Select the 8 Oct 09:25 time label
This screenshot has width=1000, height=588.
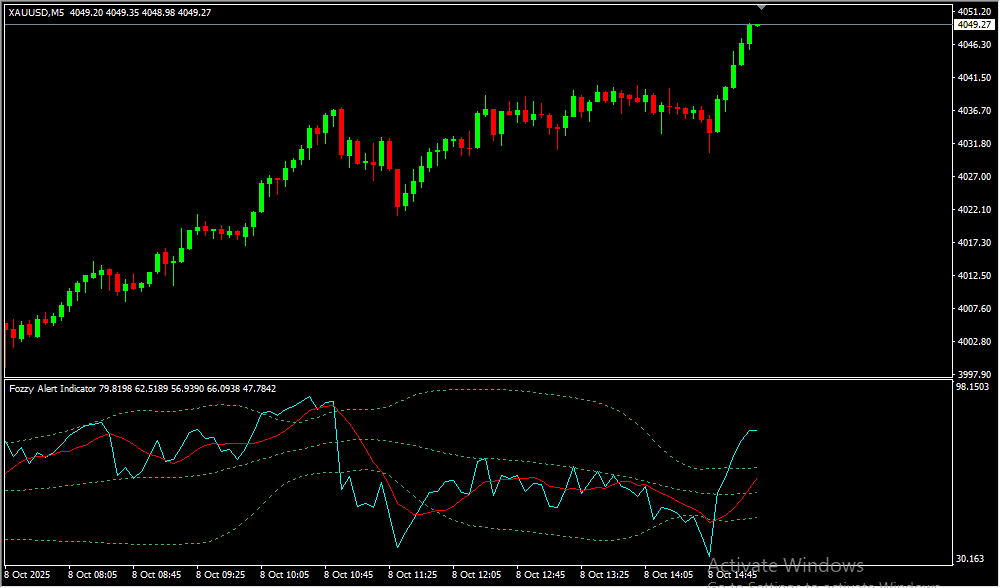pos(222,575)
